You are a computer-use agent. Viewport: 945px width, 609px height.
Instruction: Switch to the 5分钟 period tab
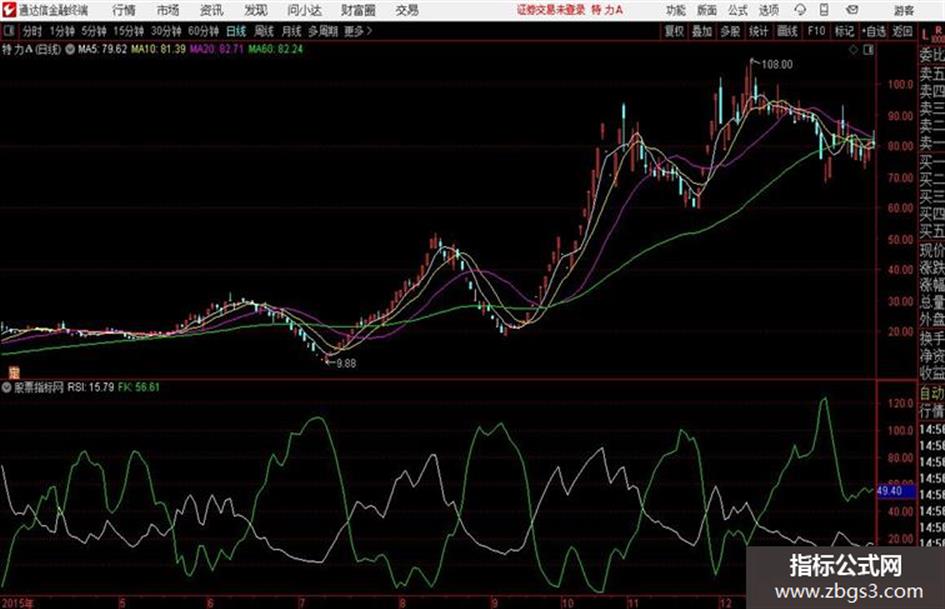[x=93, y=31]
